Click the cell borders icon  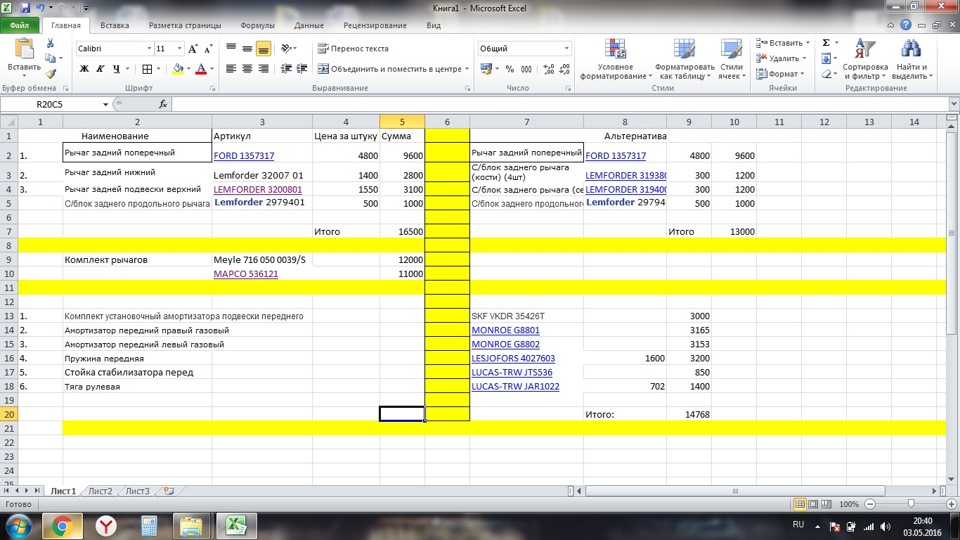click(147, 69)
